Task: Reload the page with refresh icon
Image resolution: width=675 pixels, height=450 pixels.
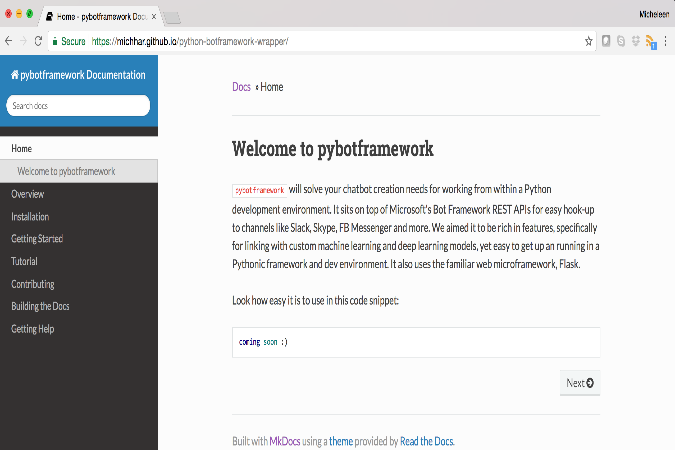Action: coord(38,41)
